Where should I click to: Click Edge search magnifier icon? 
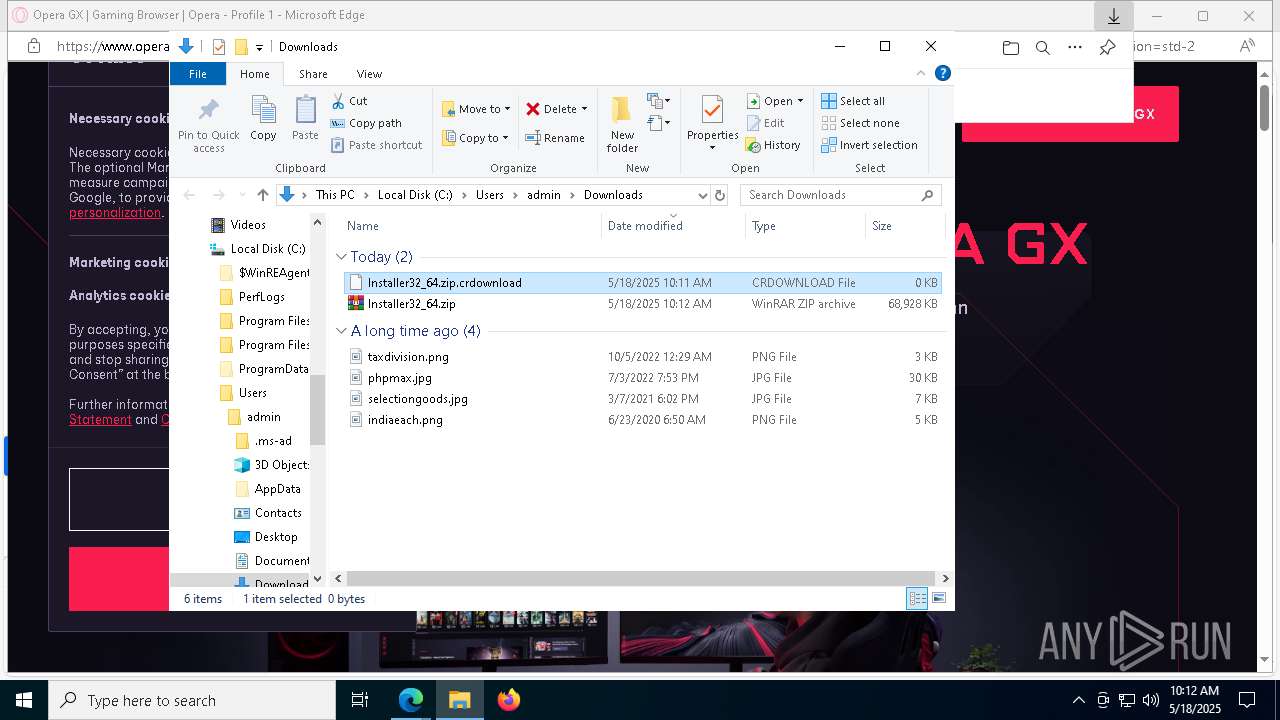pos(1042,47)
